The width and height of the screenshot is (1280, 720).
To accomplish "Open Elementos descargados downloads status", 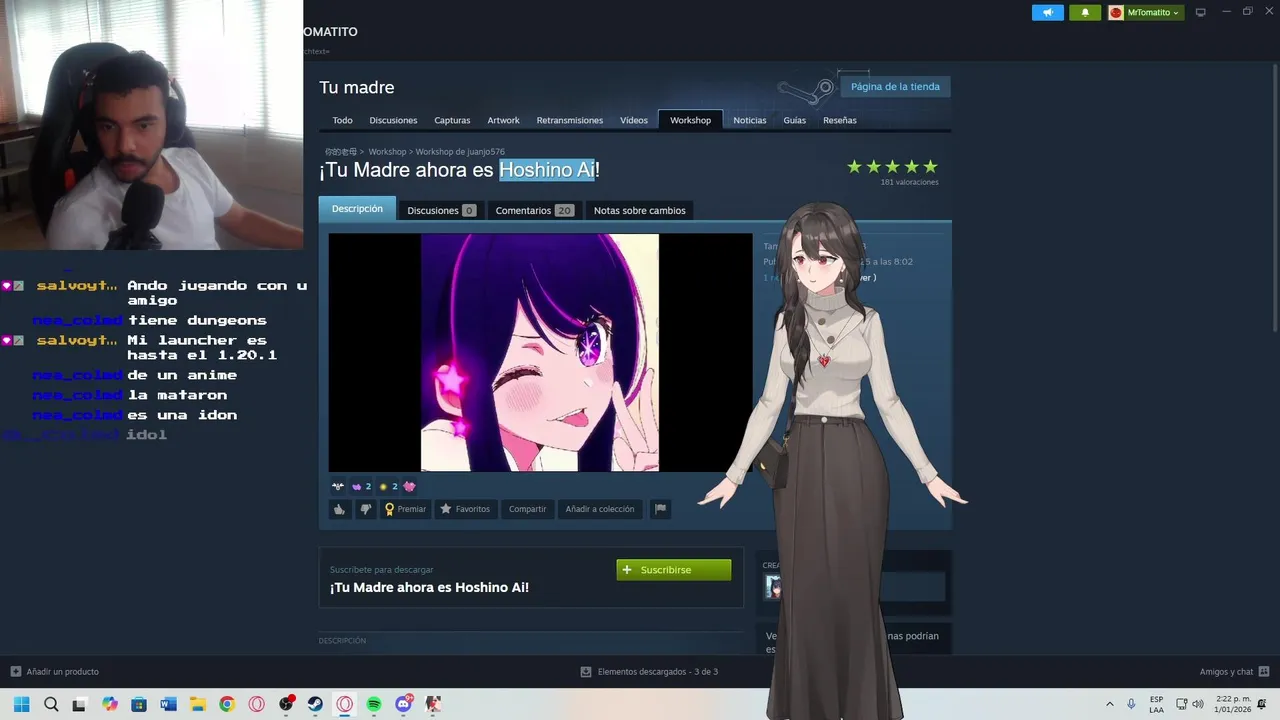I will (648, 672).
